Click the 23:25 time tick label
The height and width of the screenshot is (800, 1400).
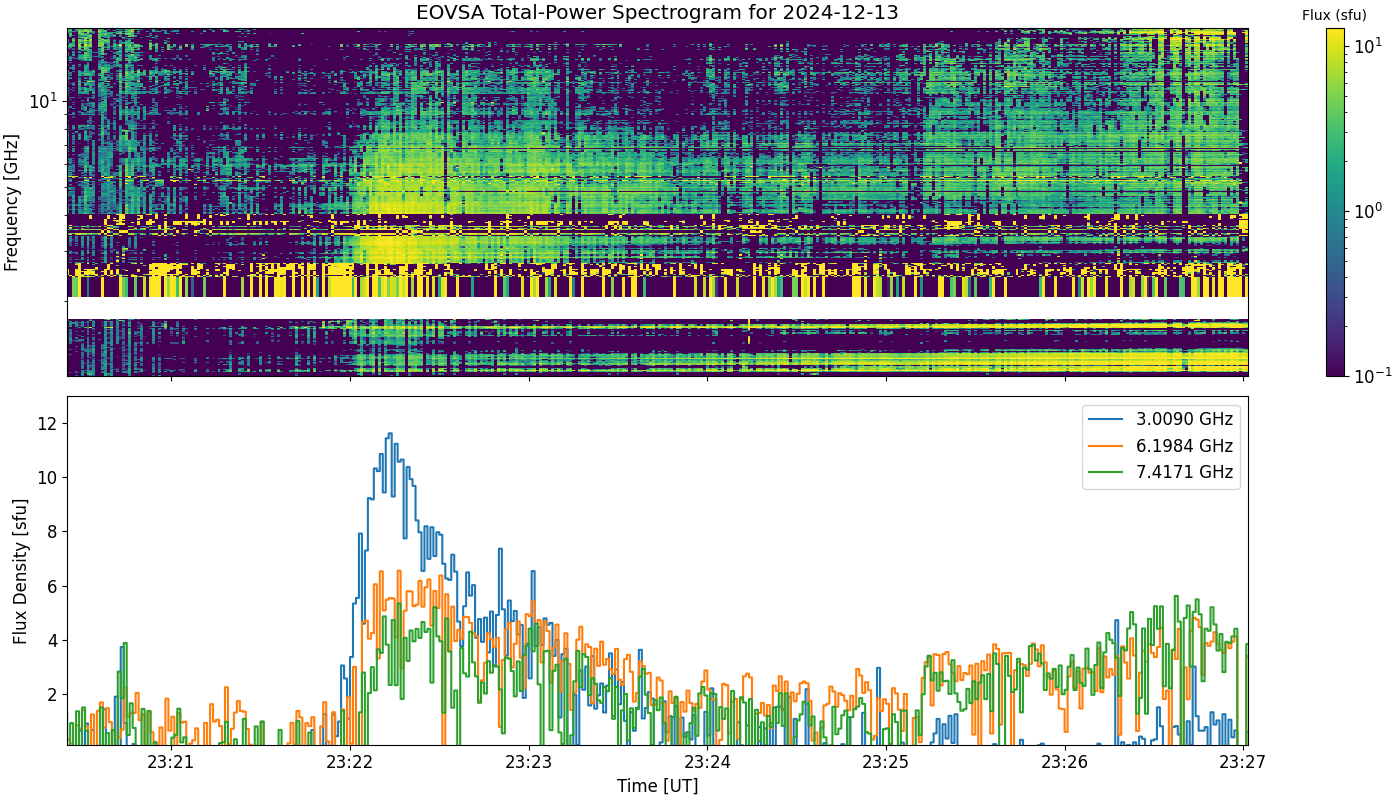coord(886,762)
